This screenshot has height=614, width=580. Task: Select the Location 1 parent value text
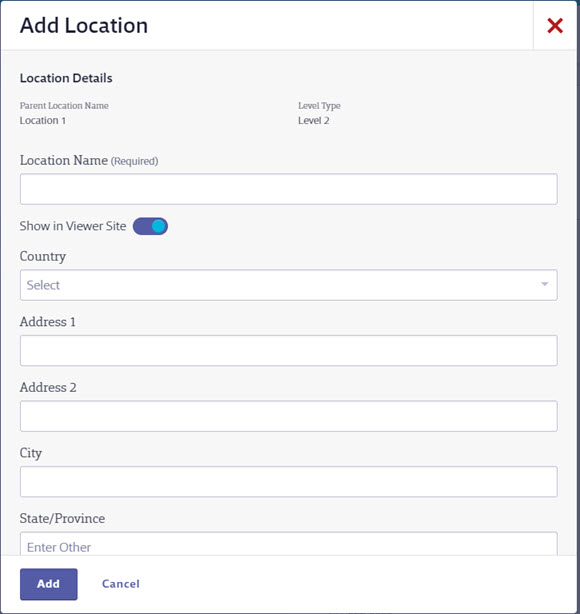pyautogui.click(x=43, y=121)
